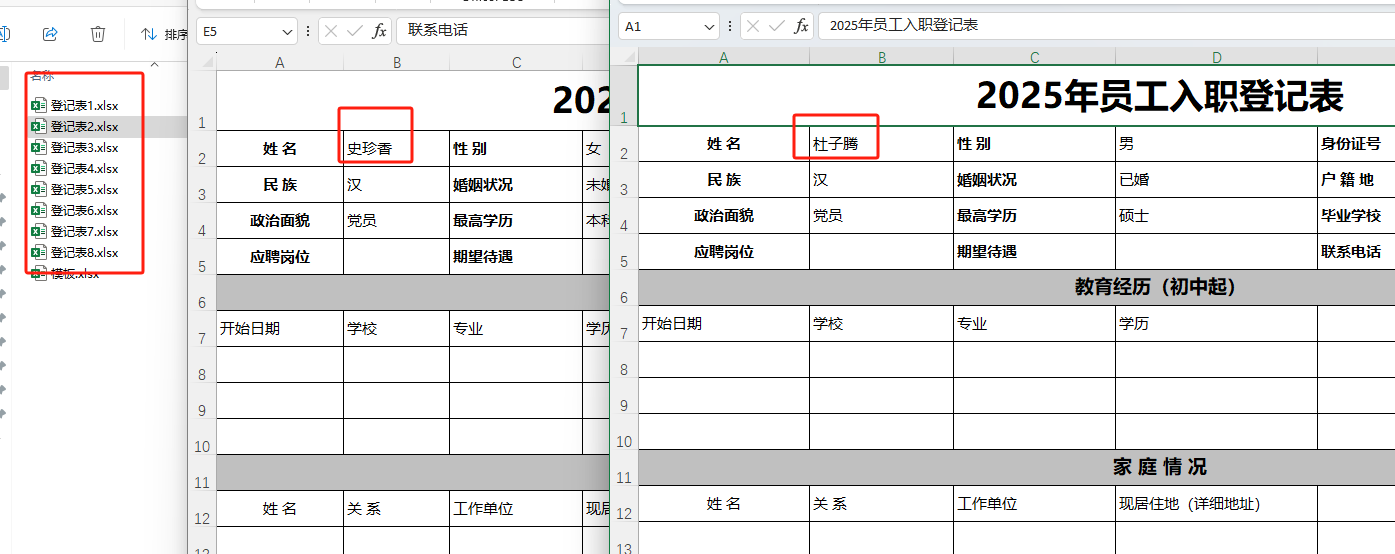Select file 模板.xlsx

click(x=74, y=273)
